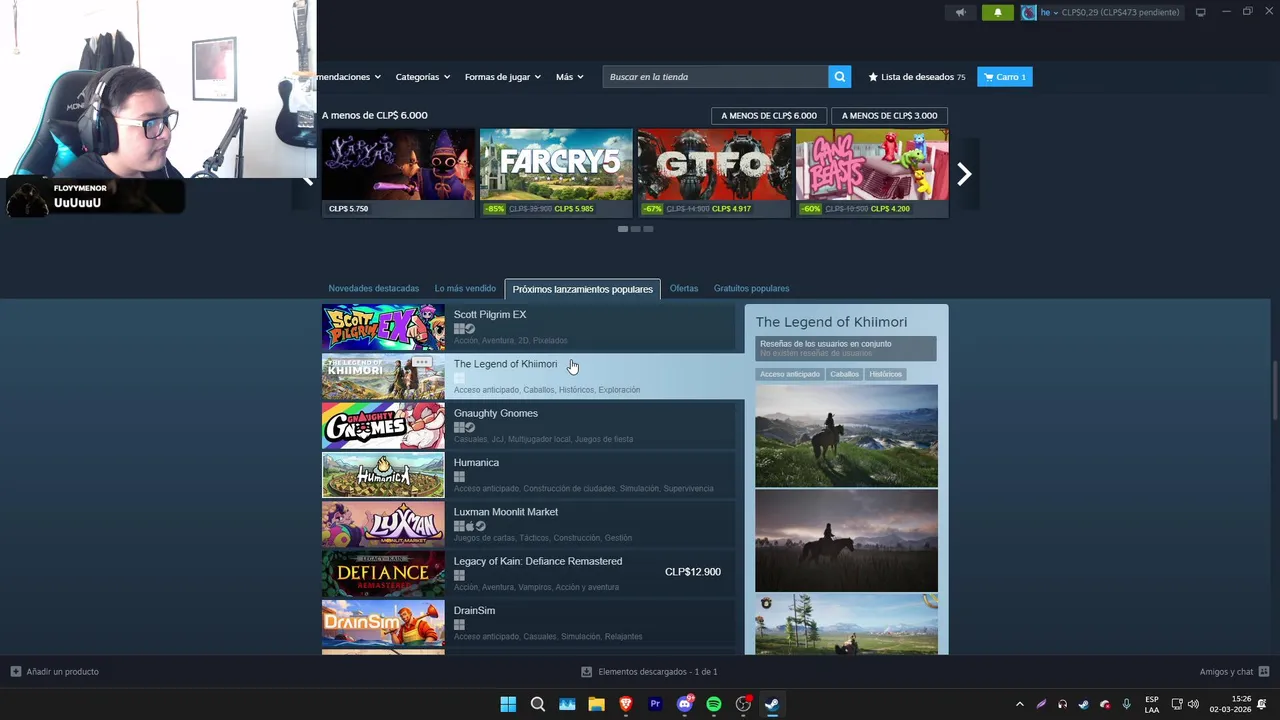Expand the Formas de jugar menu
This screenshot has height=720, width=1280.
(503, 77)
